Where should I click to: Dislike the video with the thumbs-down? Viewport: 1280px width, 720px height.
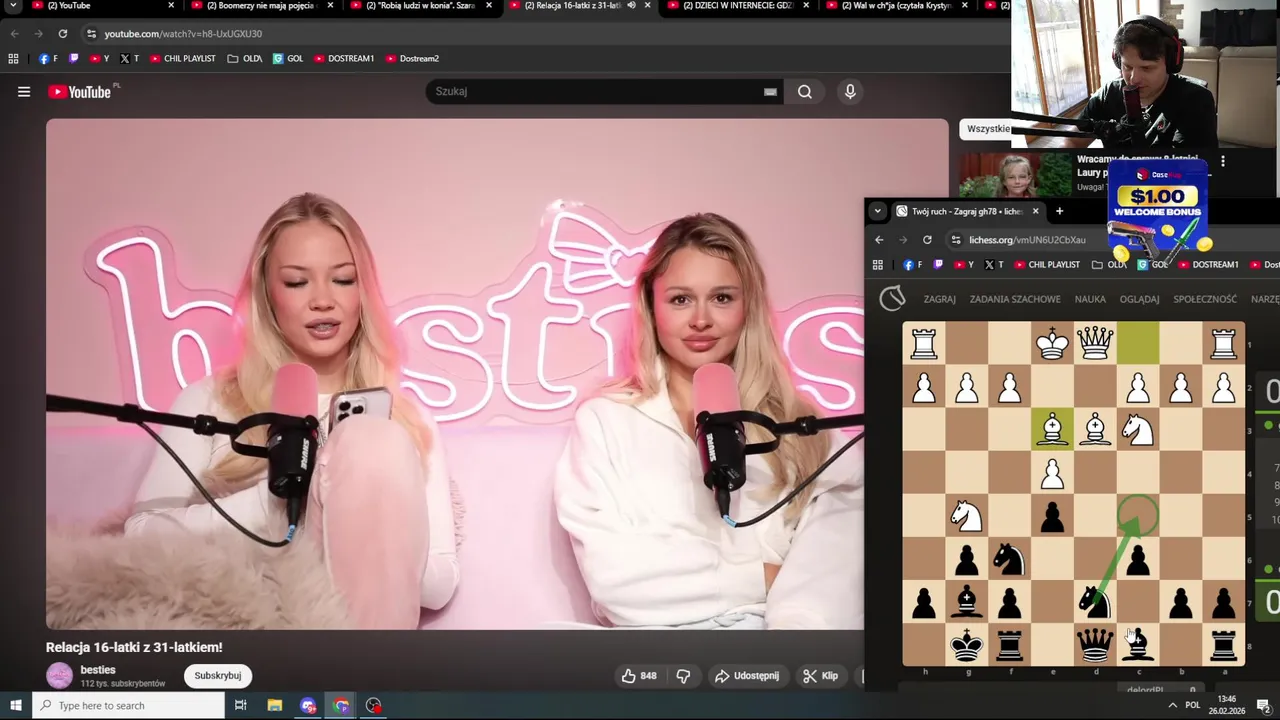683,676
